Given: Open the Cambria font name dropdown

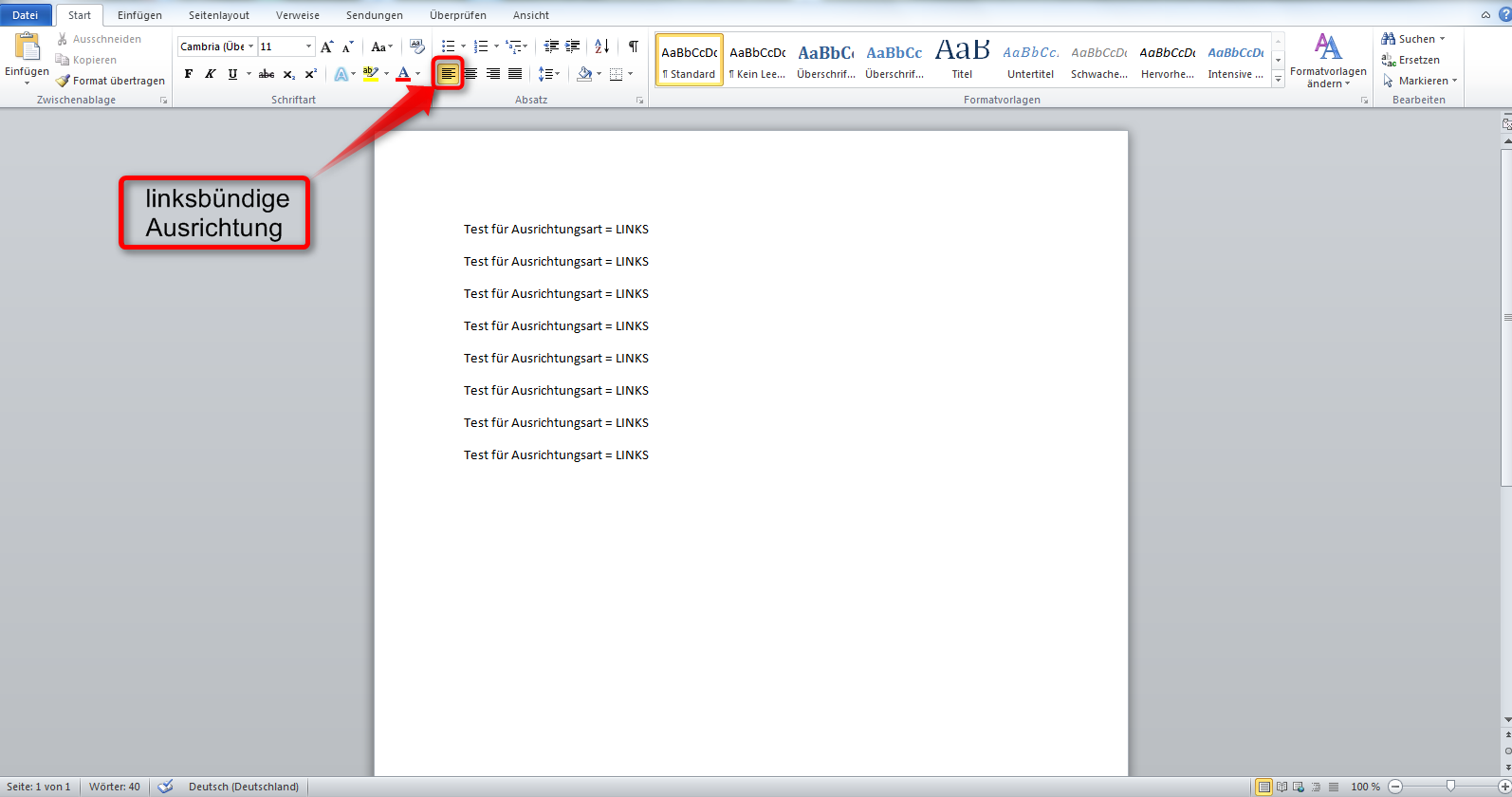Looking at the screenshot, I should click(x=251, y=46).
